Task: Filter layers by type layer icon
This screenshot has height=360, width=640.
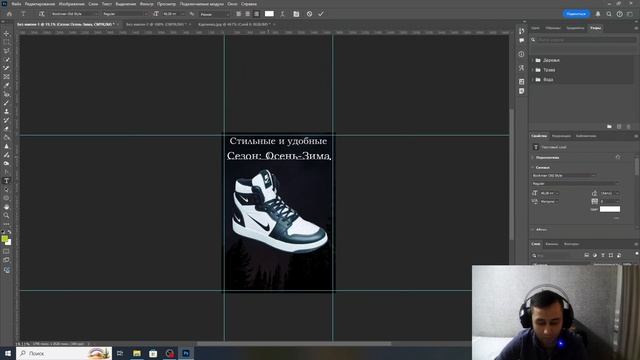Action: coord(602,255)
